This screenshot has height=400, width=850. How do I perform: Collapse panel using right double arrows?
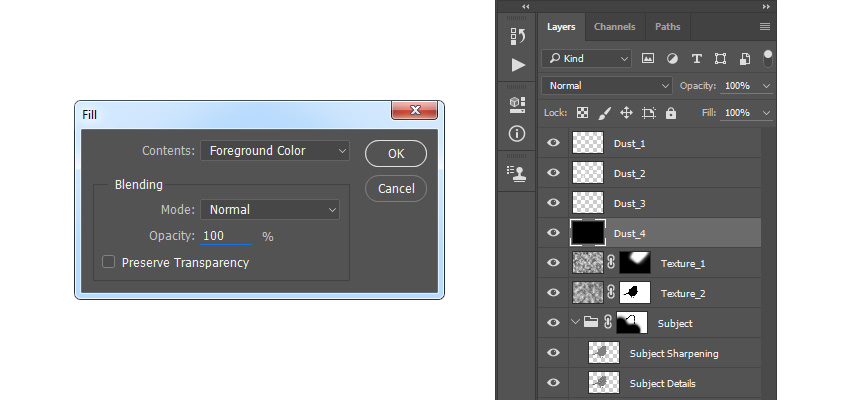766,7
